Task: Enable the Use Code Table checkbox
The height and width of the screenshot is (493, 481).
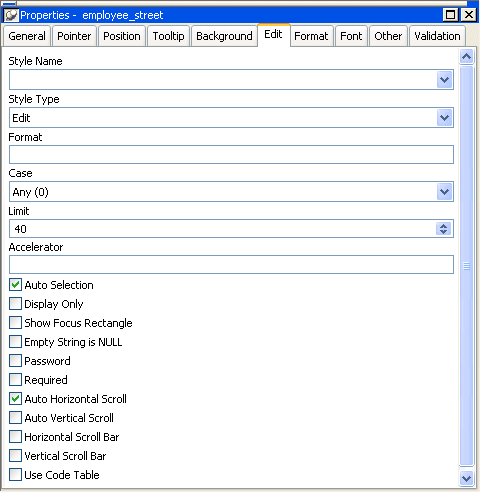Action: click(15, 475)
